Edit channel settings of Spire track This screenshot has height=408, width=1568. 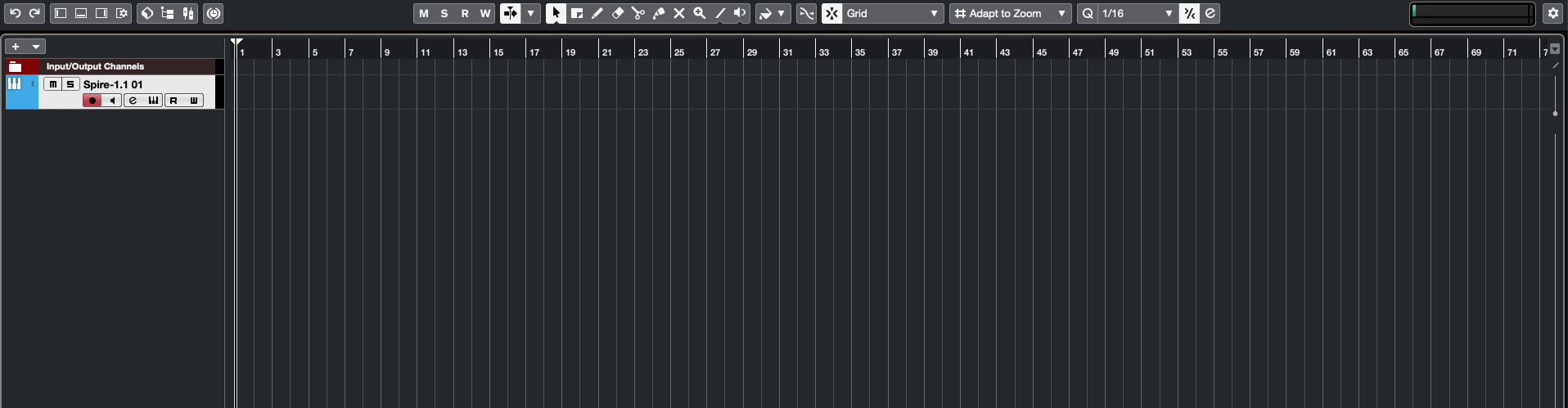[133, 101]
